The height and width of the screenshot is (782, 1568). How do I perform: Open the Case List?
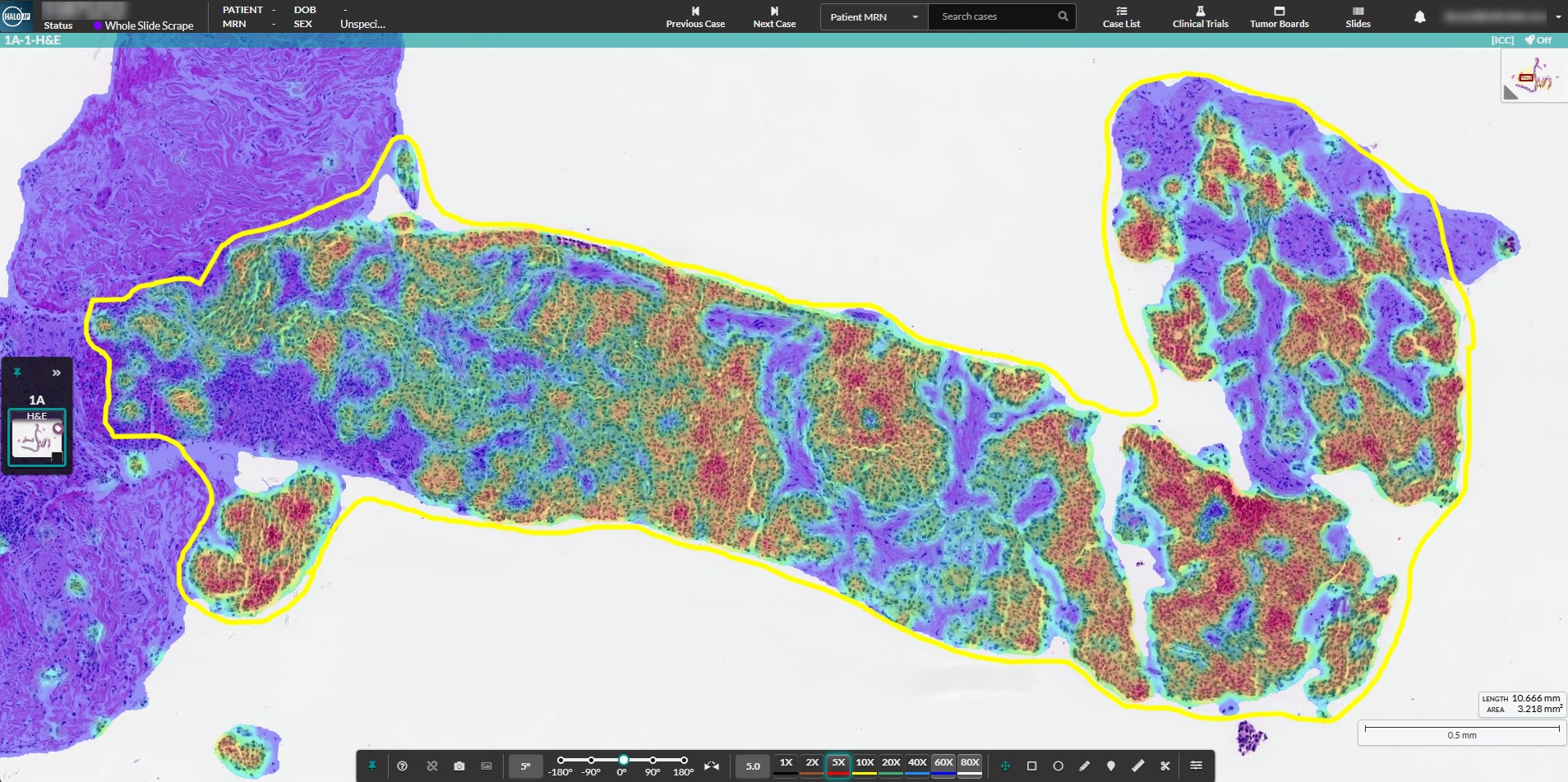[x=1121, y=17]
